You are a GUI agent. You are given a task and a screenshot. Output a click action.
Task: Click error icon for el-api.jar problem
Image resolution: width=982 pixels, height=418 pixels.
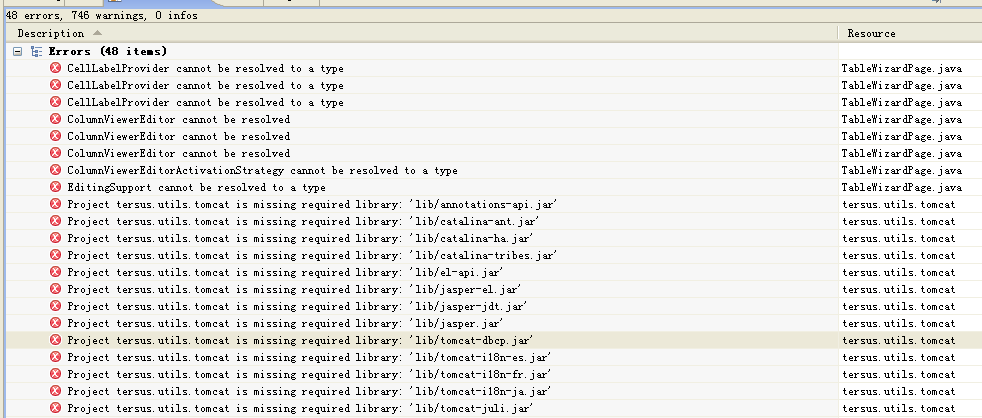click(x=56, y=272)
